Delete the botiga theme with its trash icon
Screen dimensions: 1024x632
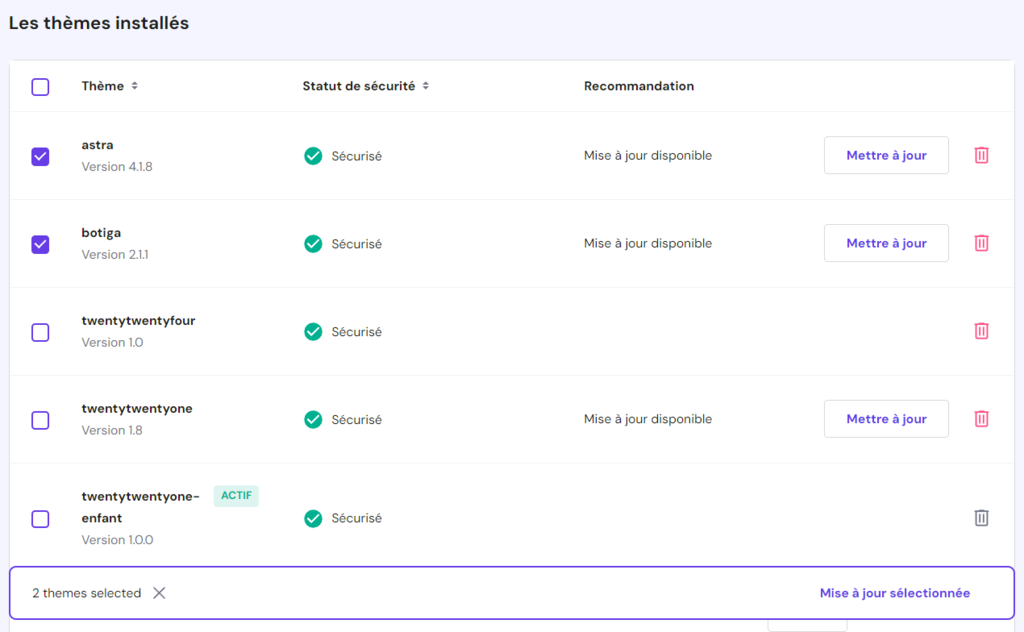pyautogui.click(x=982, y=243)
